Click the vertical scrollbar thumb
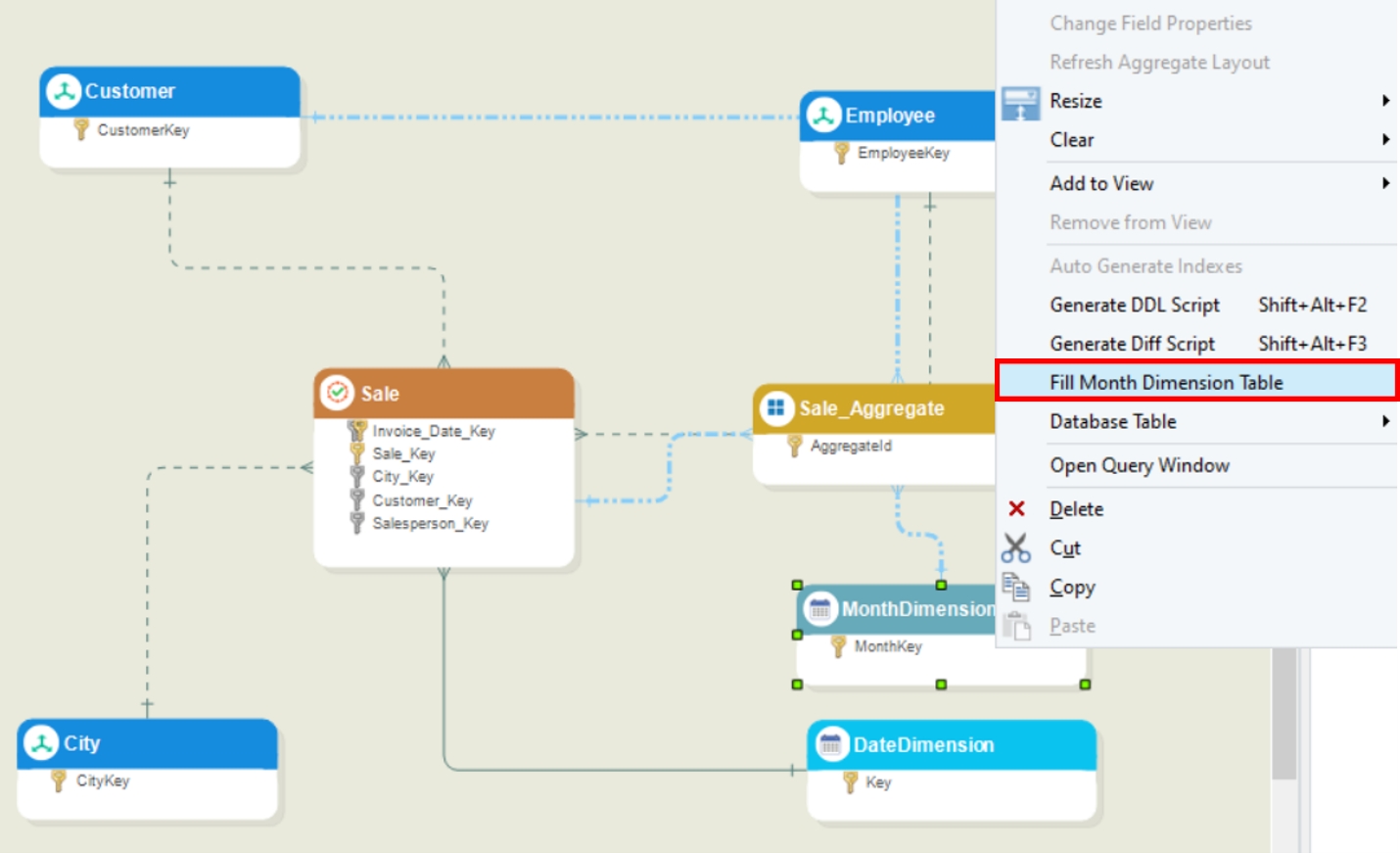This screenshot has width=1400, height=853. [1284, 713]
